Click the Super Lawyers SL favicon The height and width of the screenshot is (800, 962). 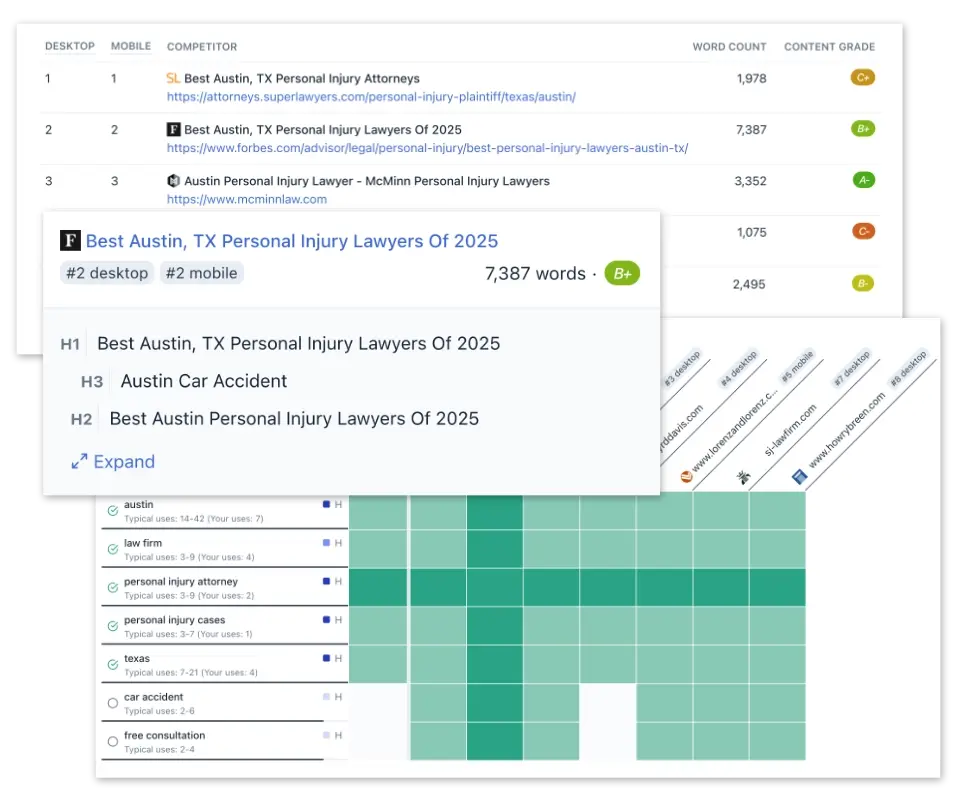(173, 79)
